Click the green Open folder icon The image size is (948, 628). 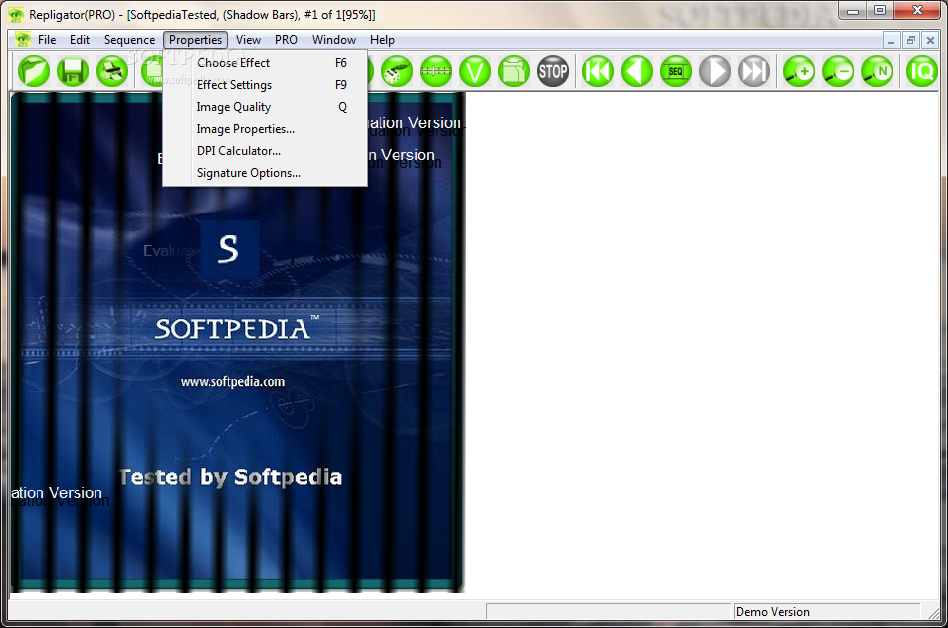click(34, 71)
